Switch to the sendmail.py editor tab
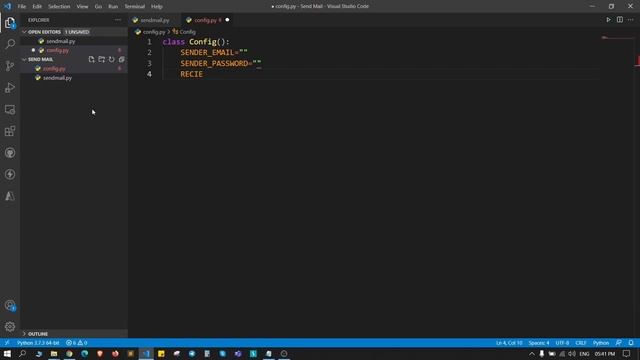The image size is (640, 360). pos(155,20)
